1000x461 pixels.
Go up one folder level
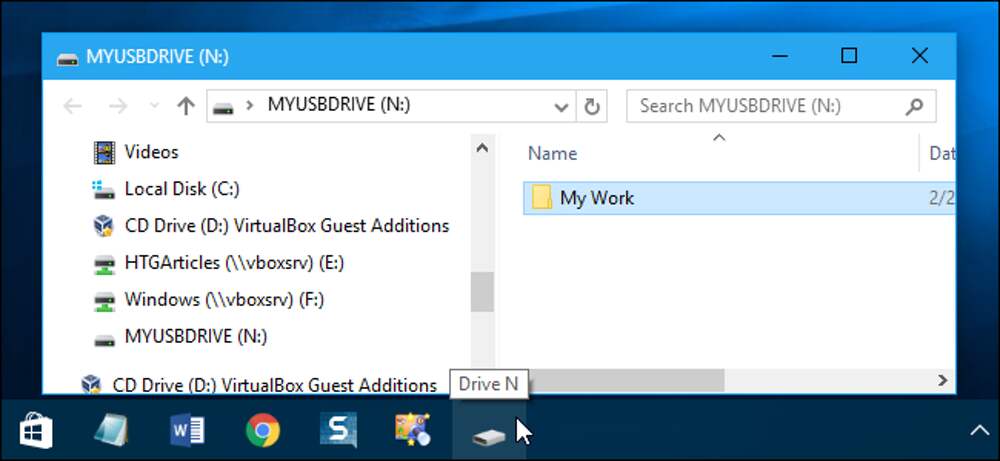click(x=185, y=106)
